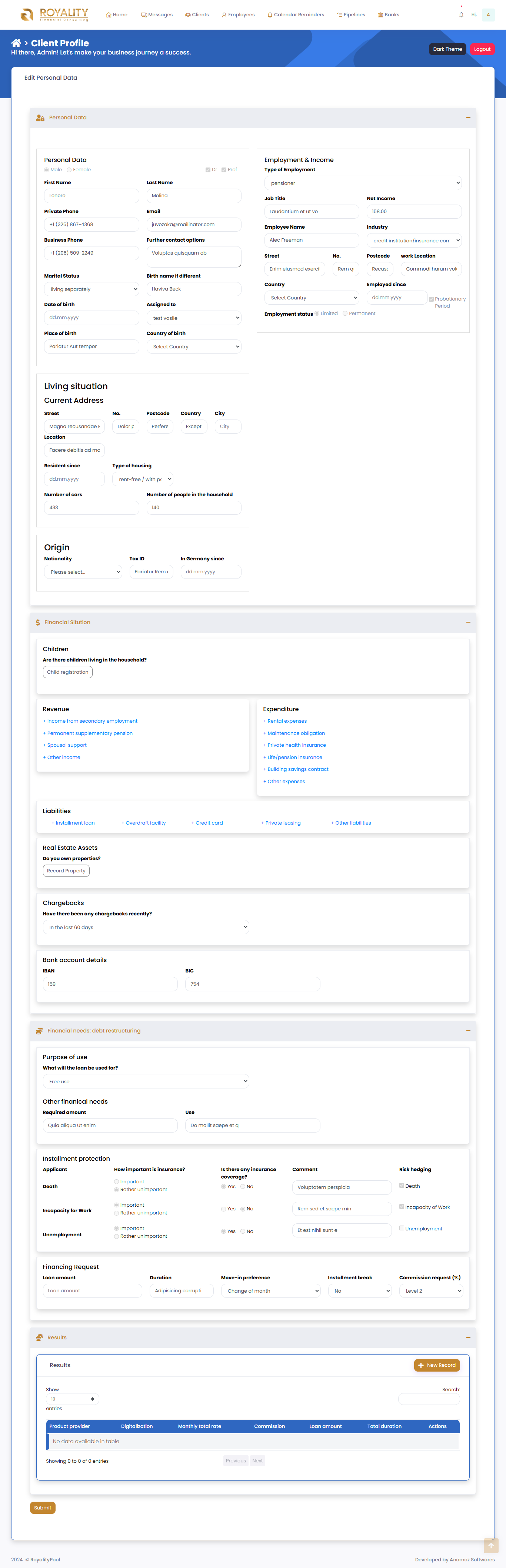Add an Installment loan liability
Viewport: 506px width, 1568px height.
(73, 823)
